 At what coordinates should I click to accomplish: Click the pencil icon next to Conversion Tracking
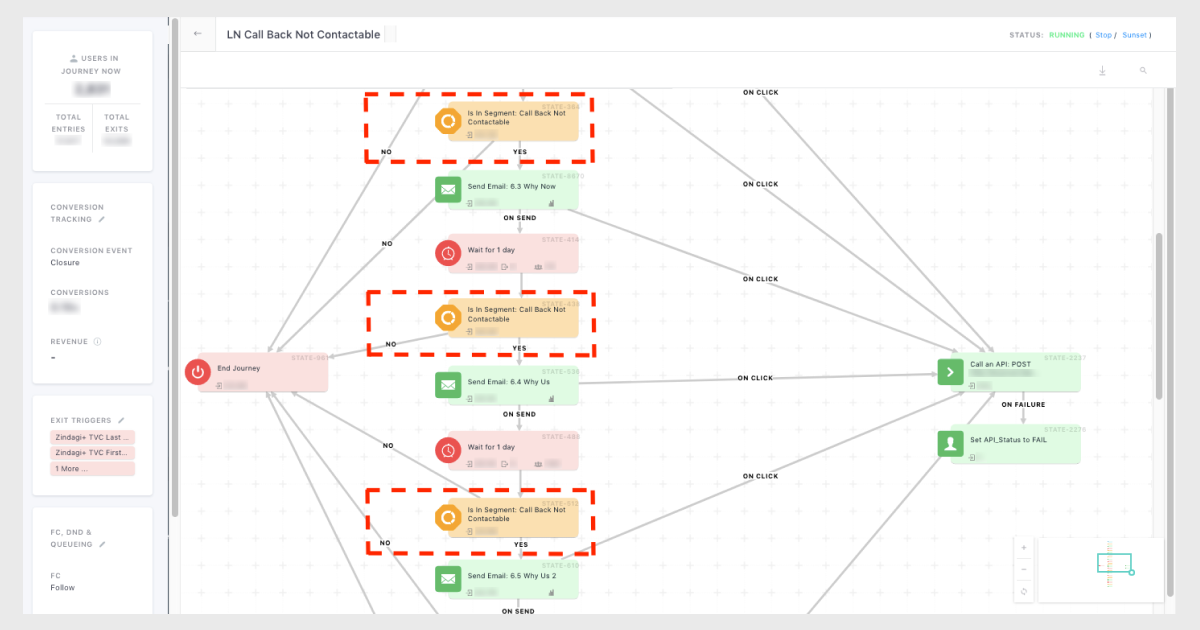pos(101,219)
